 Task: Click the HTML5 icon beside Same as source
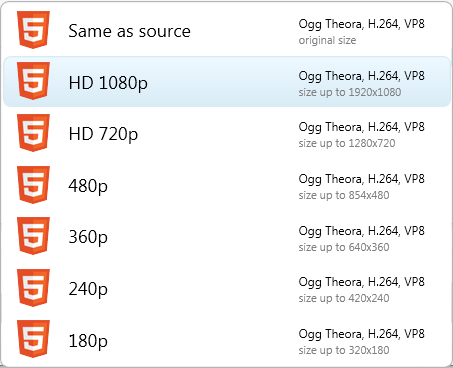pos(33,30)
